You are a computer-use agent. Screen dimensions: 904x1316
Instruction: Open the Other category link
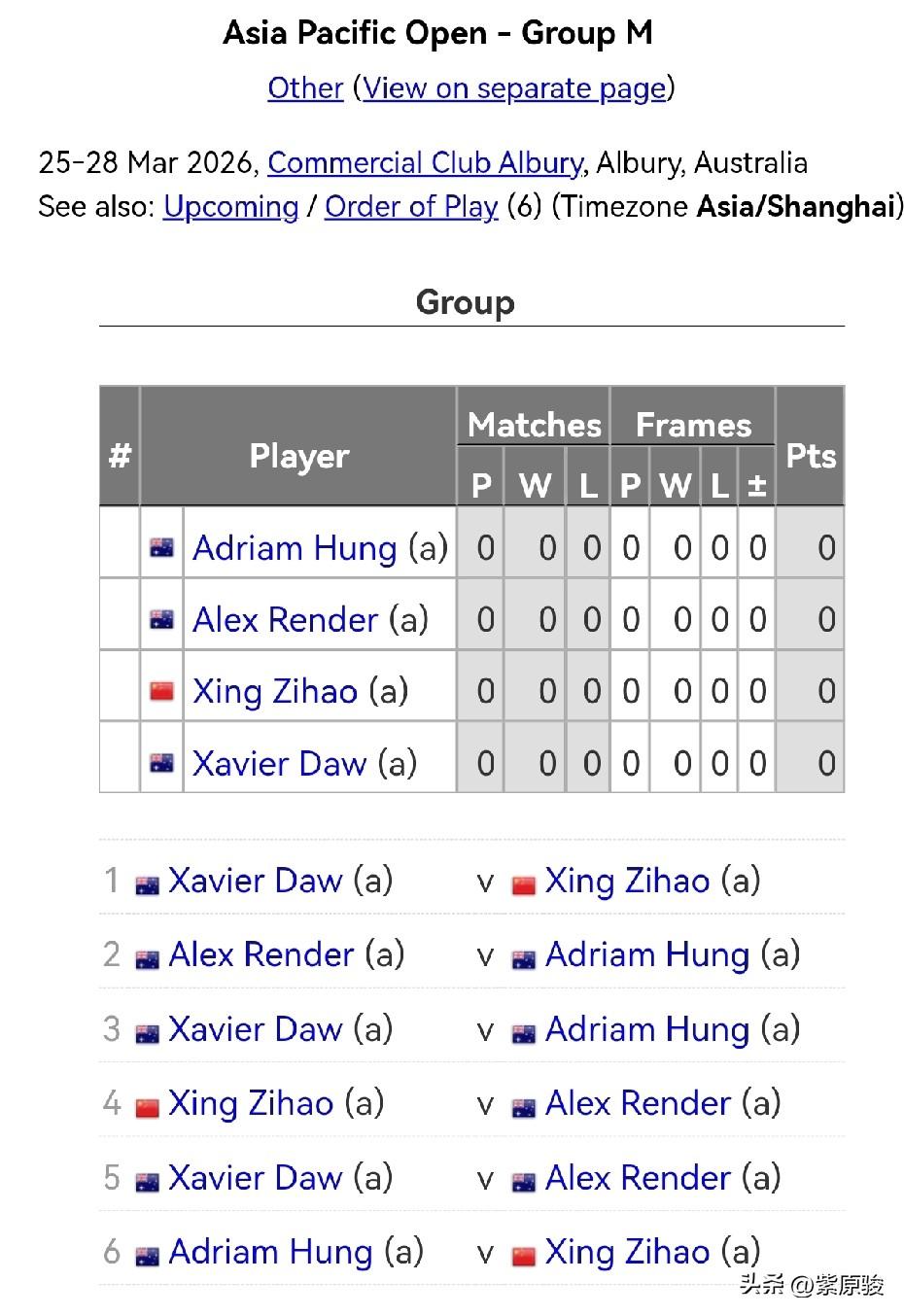tap(305, 88)
